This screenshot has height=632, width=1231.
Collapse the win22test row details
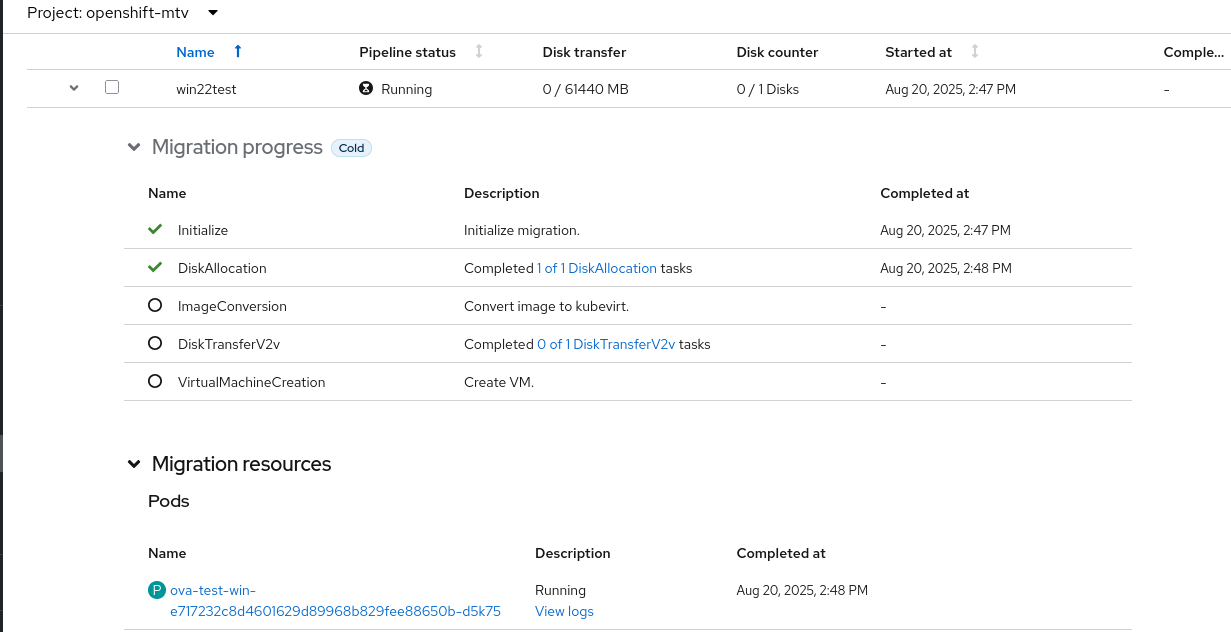[x=73, y=88]
